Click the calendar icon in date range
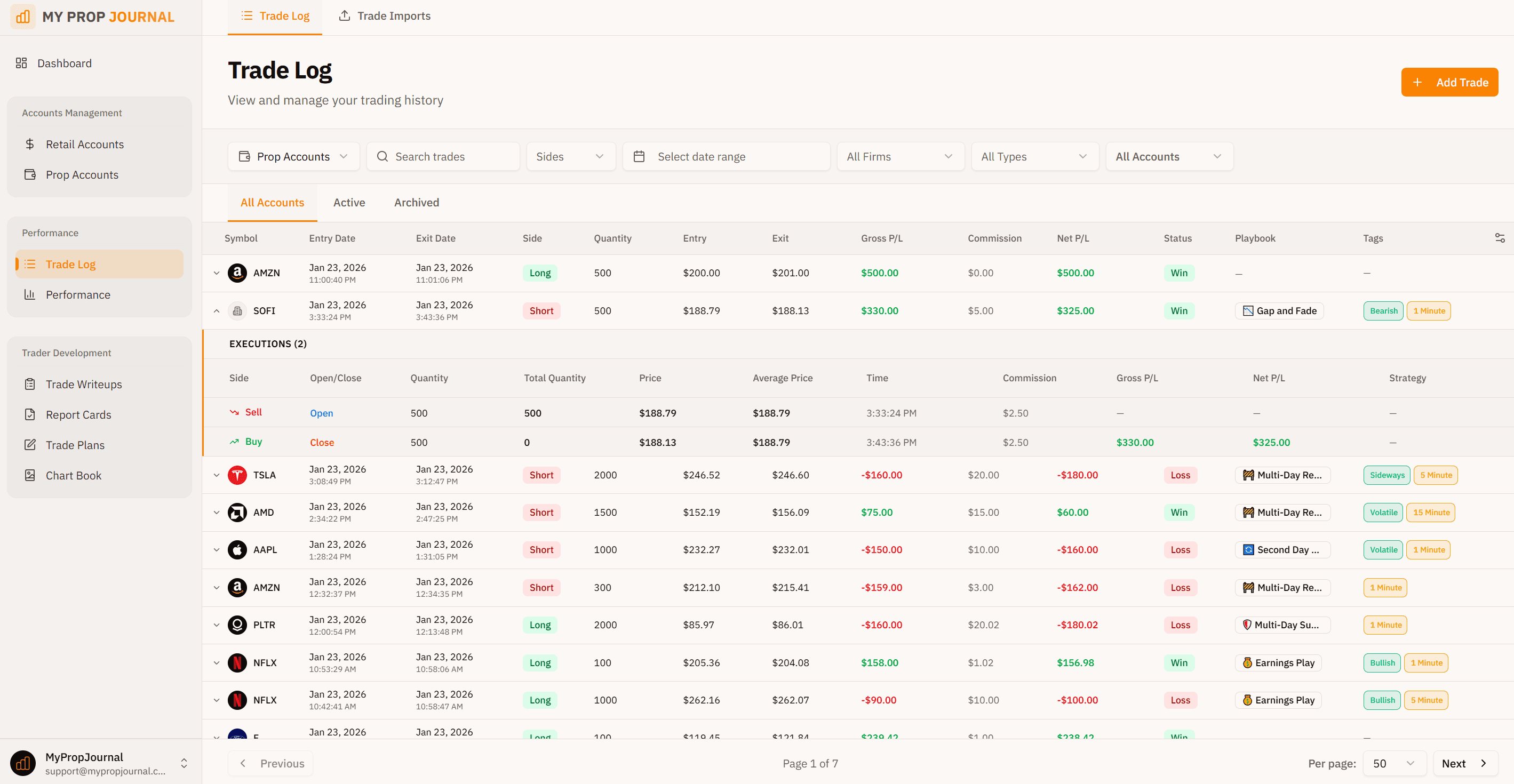 pyautogui.click(x=639, y=156)
